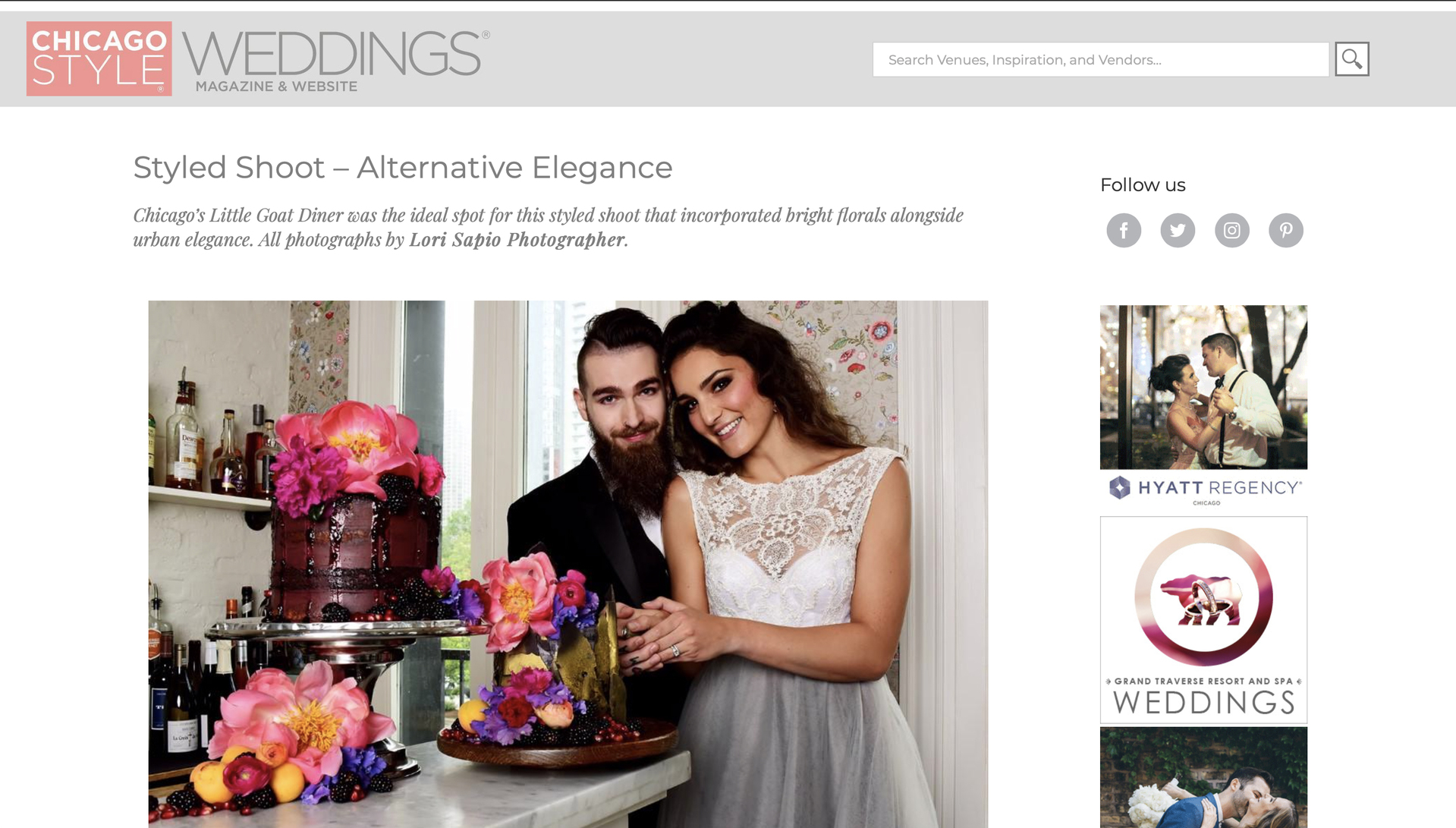The width and height of the screenshot is (1456, 828).
Task: Click the Chicago Style pink logo box
Action: coord(99,58)
